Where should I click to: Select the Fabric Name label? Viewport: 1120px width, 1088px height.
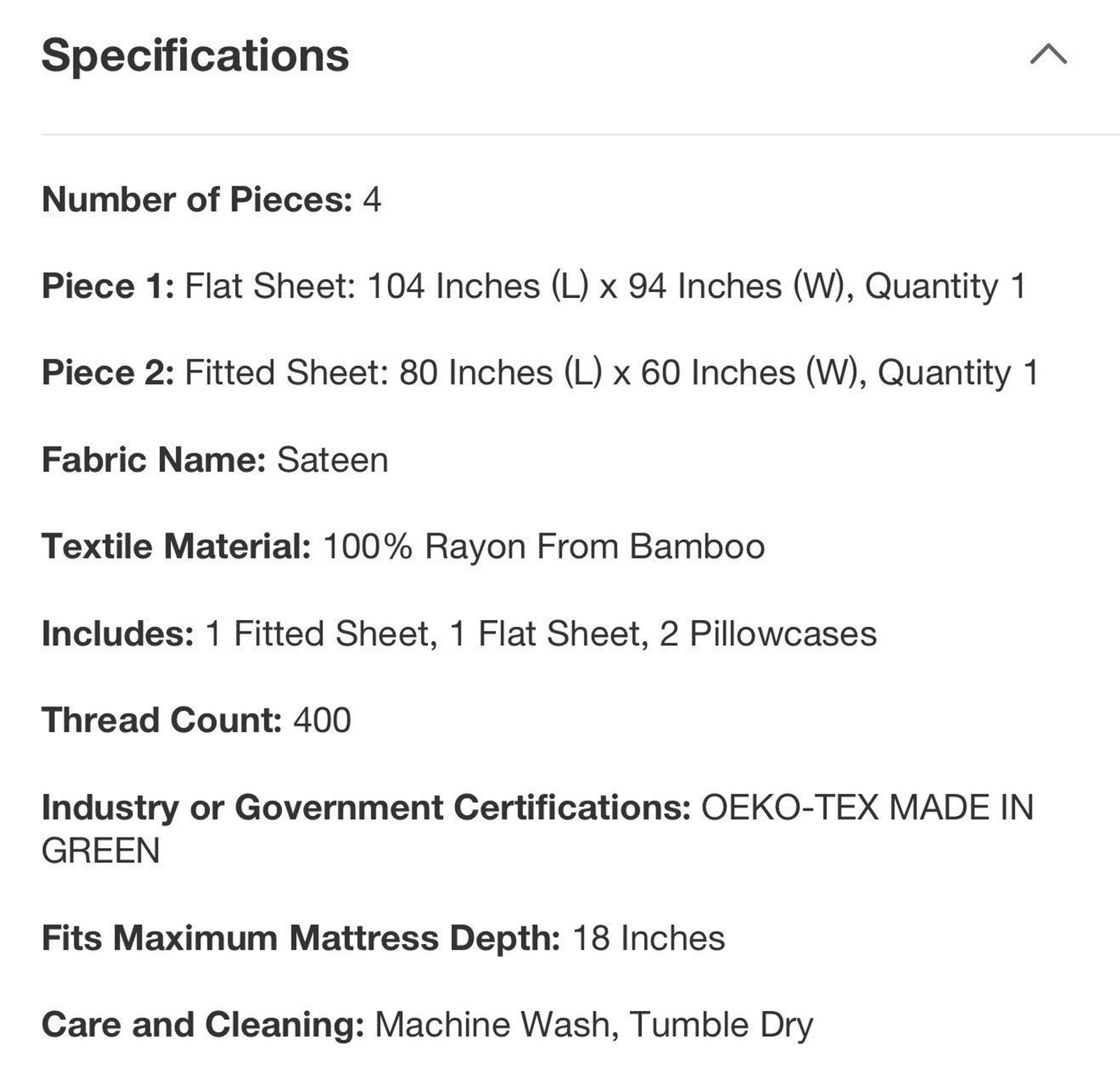pos(154,460)
